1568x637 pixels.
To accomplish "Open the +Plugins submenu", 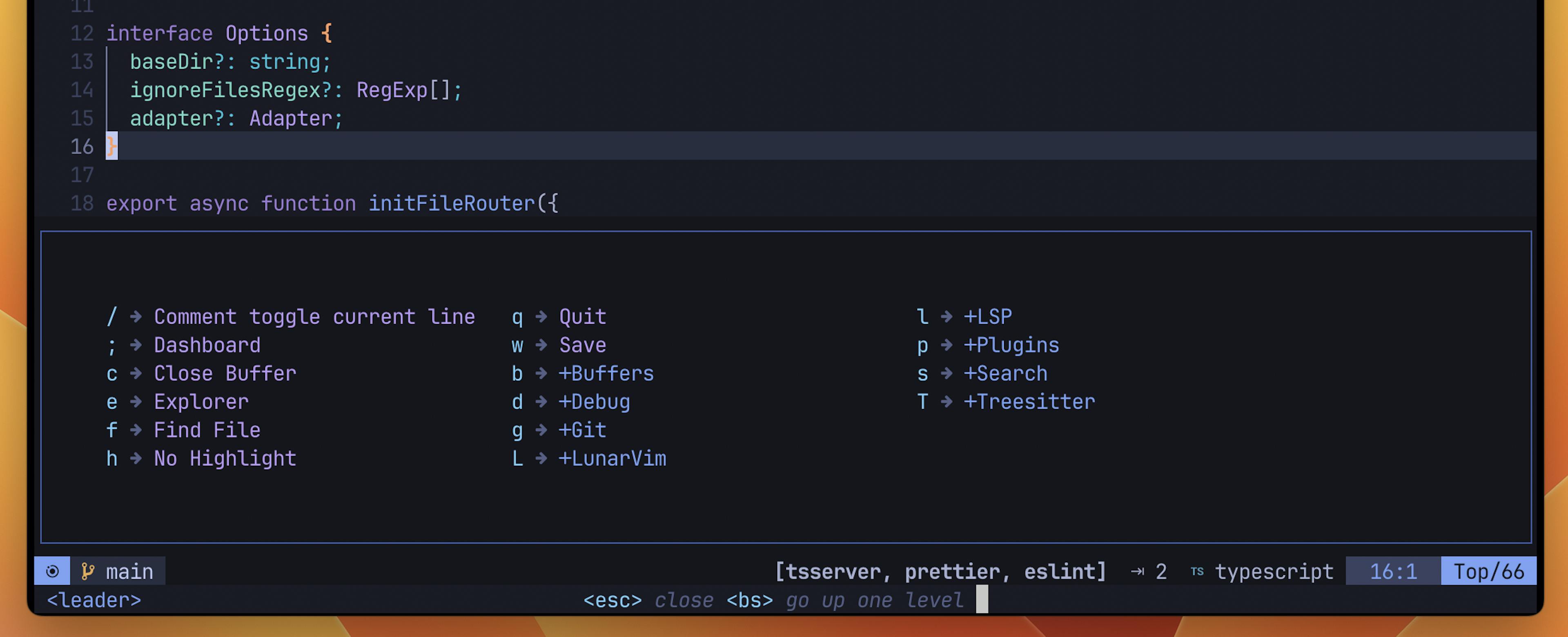I will pyautogui.click(x=1011, y=344).
